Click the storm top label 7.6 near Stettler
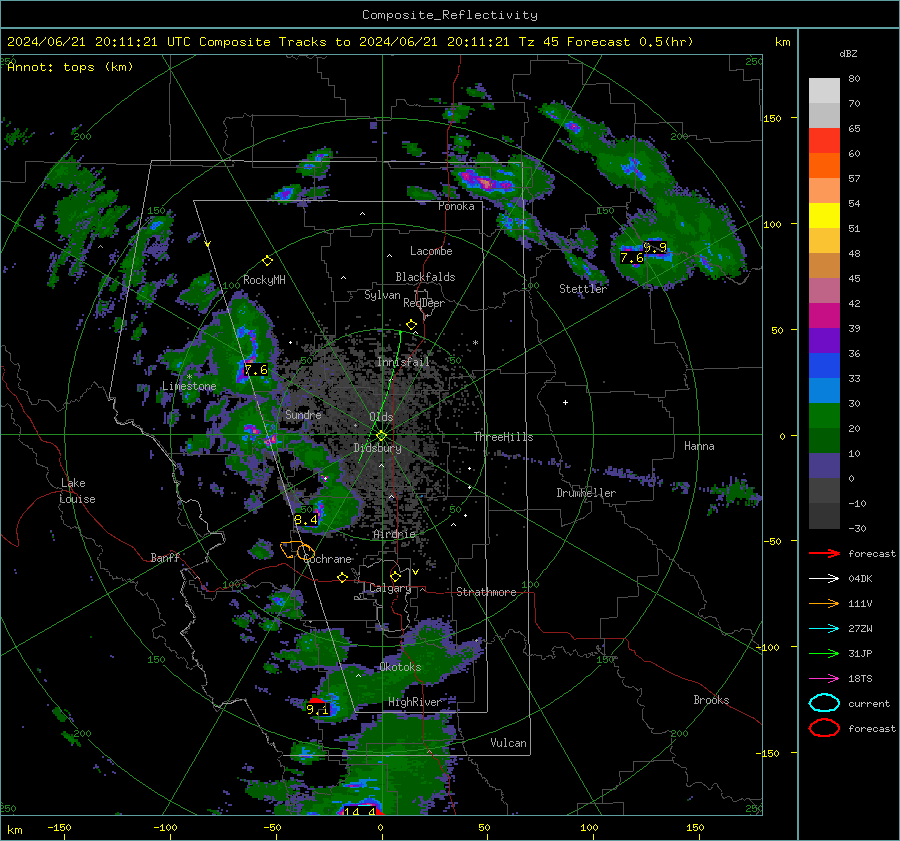The width and height of the screenshot is (900, 841). (x=632, y=258)
